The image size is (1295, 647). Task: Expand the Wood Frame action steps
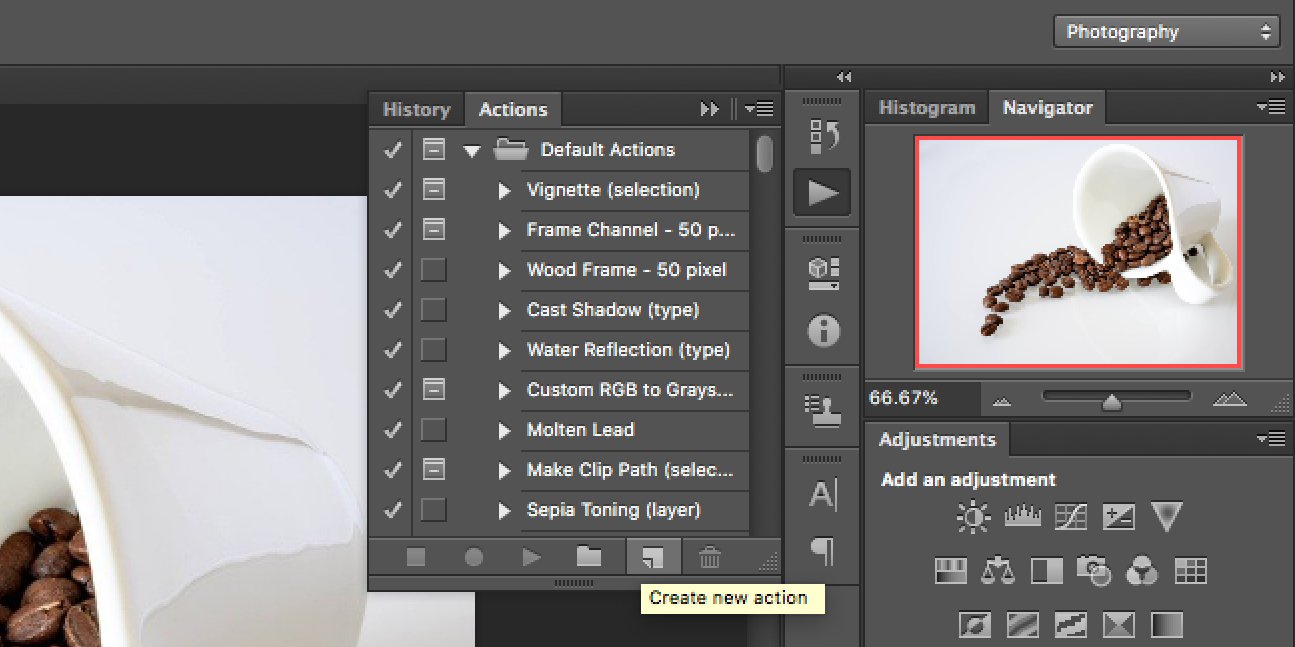[x=504, y=270]
